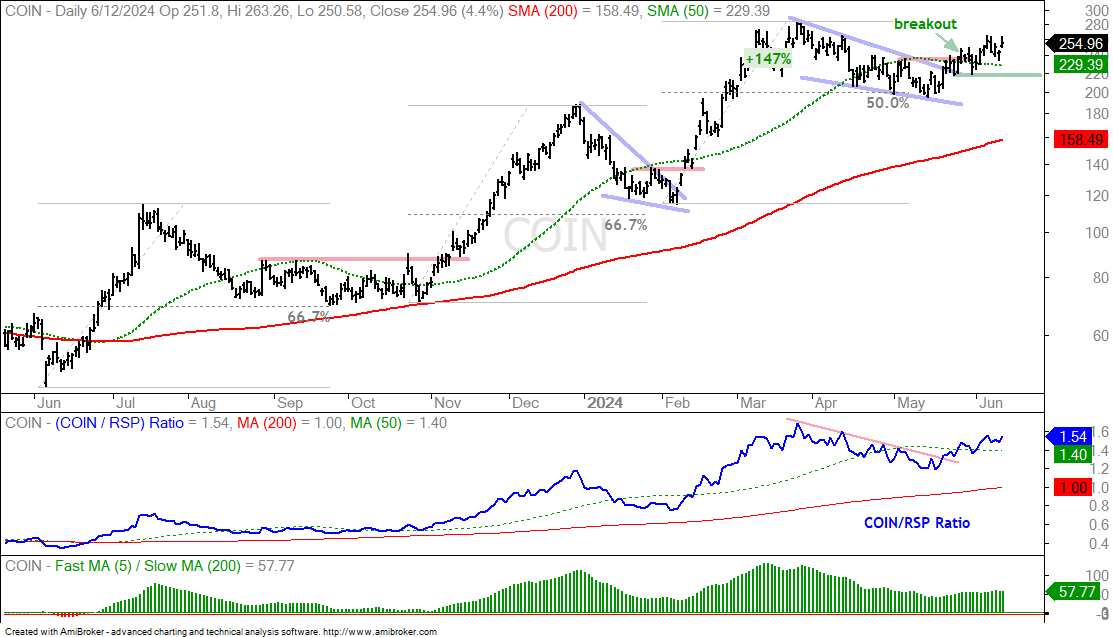
Task: Click the 100 price axis label in the price panel
Action: [x=1097, y=233]
